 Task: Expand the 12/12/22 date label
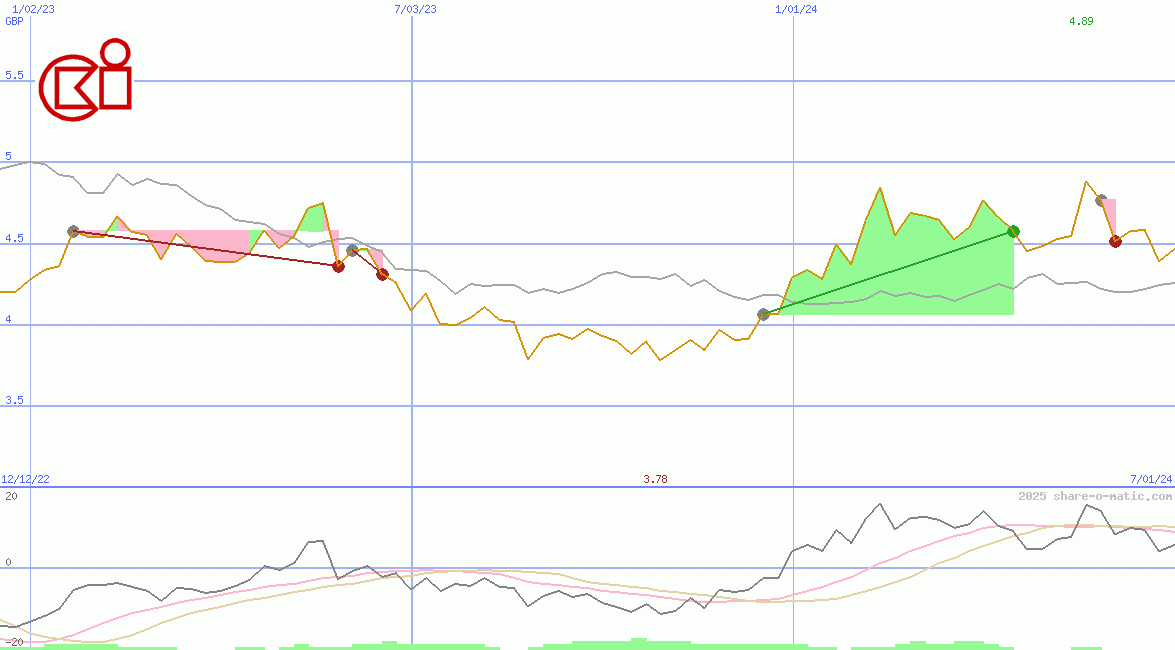(24, 477)
